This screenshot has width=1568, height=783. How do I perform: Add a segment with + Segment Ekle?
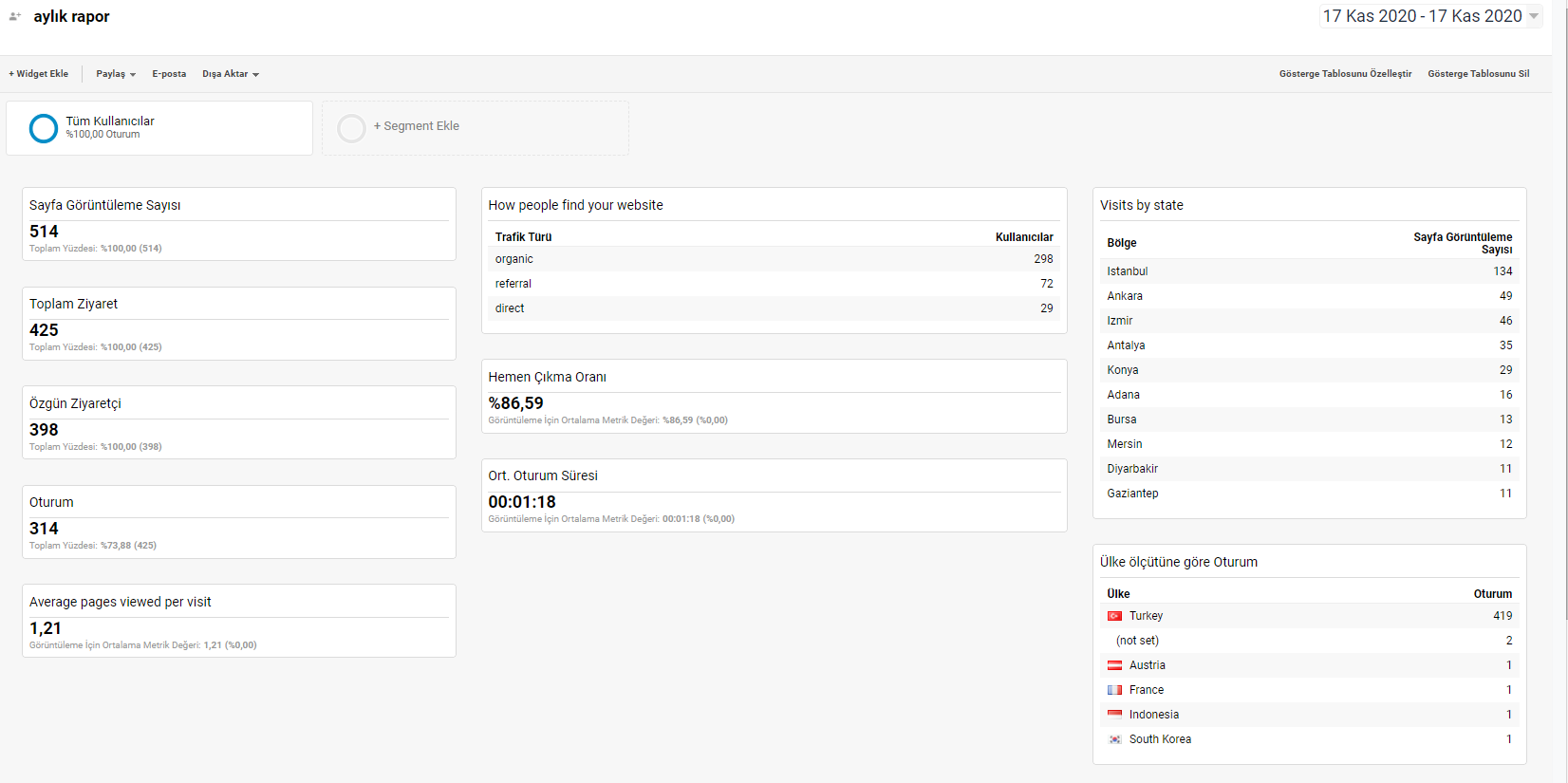417,126
